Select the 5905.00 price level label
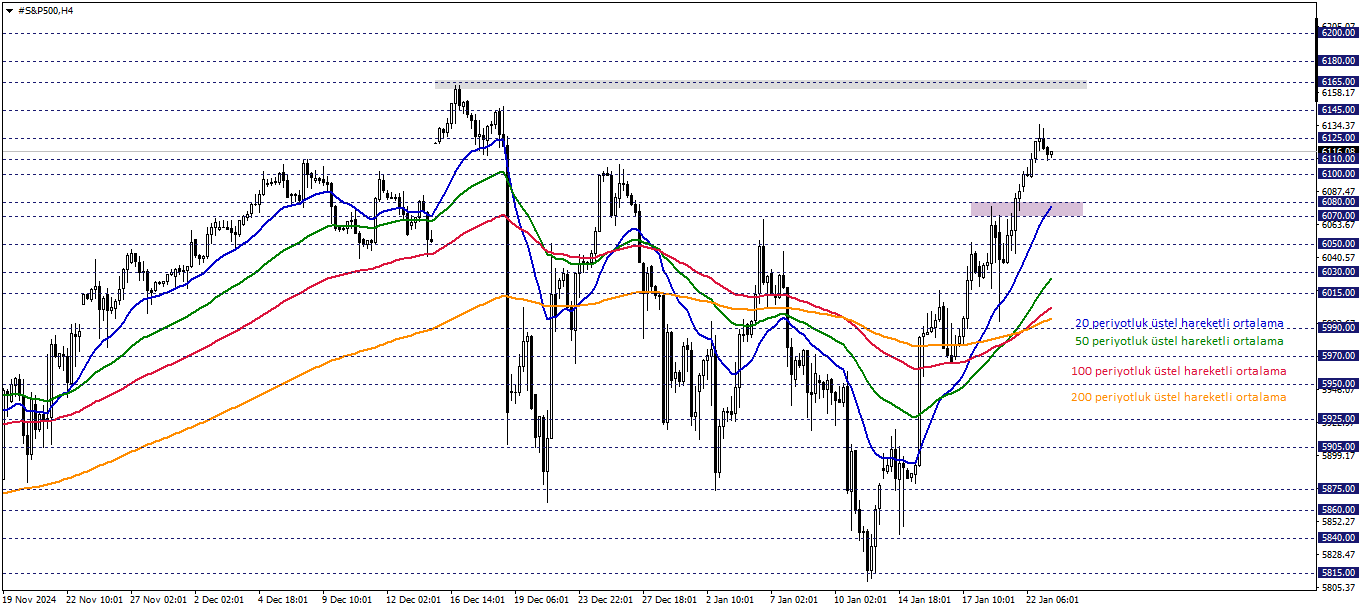1362x611 pixels. click(1338, 446)
